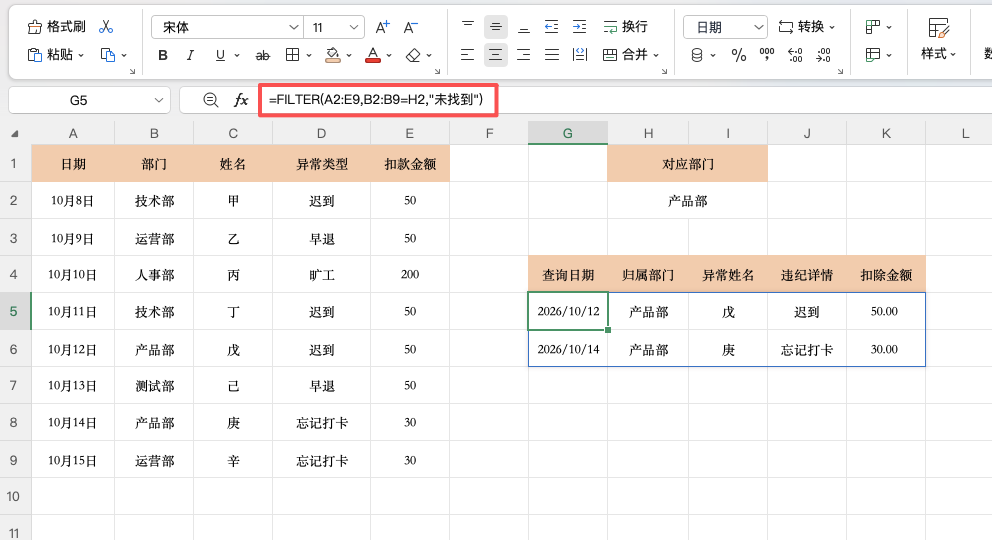Select row 5 header

(x=14, y=311)
